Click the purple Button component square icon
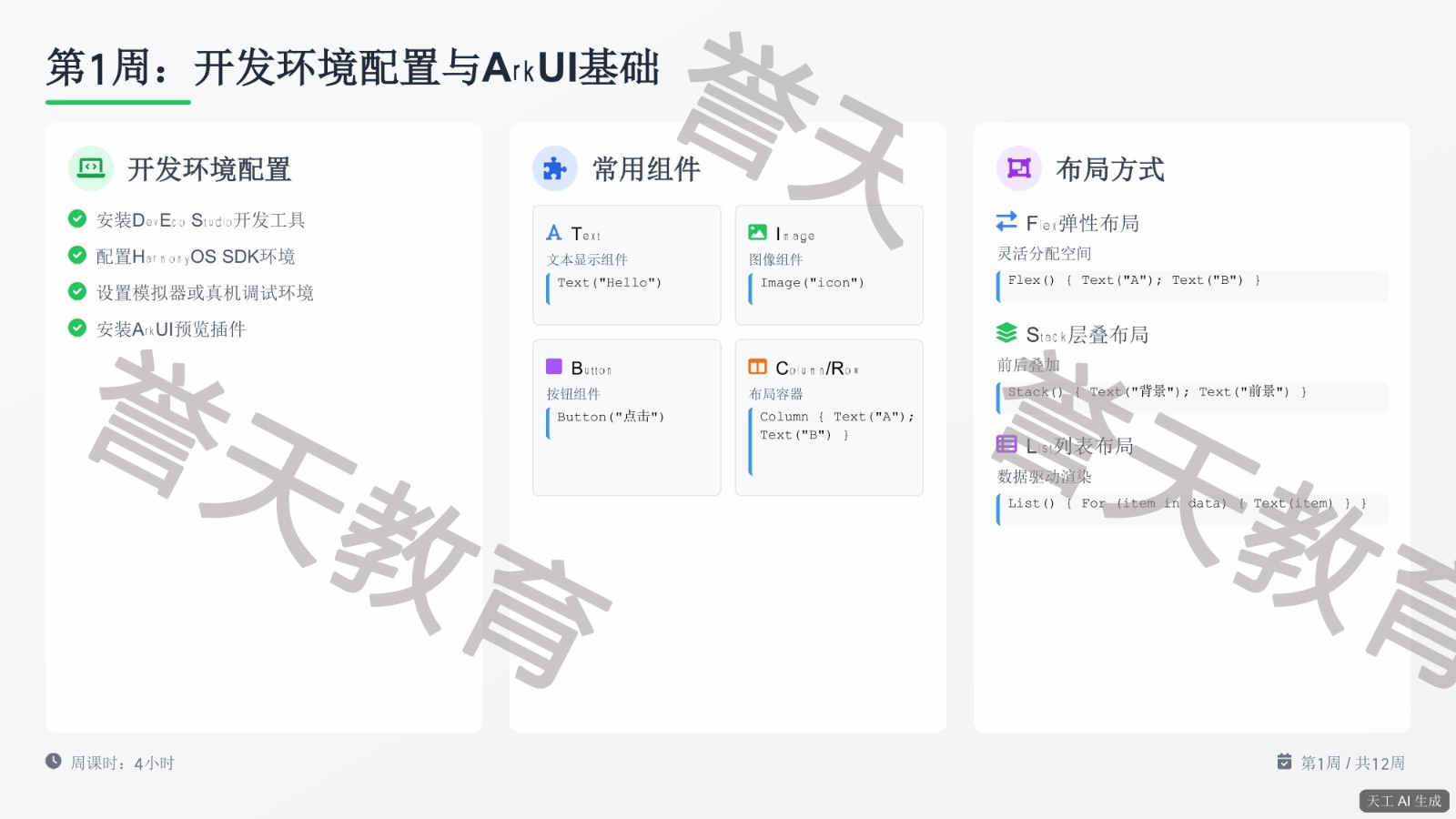This screenshot has height=819, width=1456. coord(554,367)
